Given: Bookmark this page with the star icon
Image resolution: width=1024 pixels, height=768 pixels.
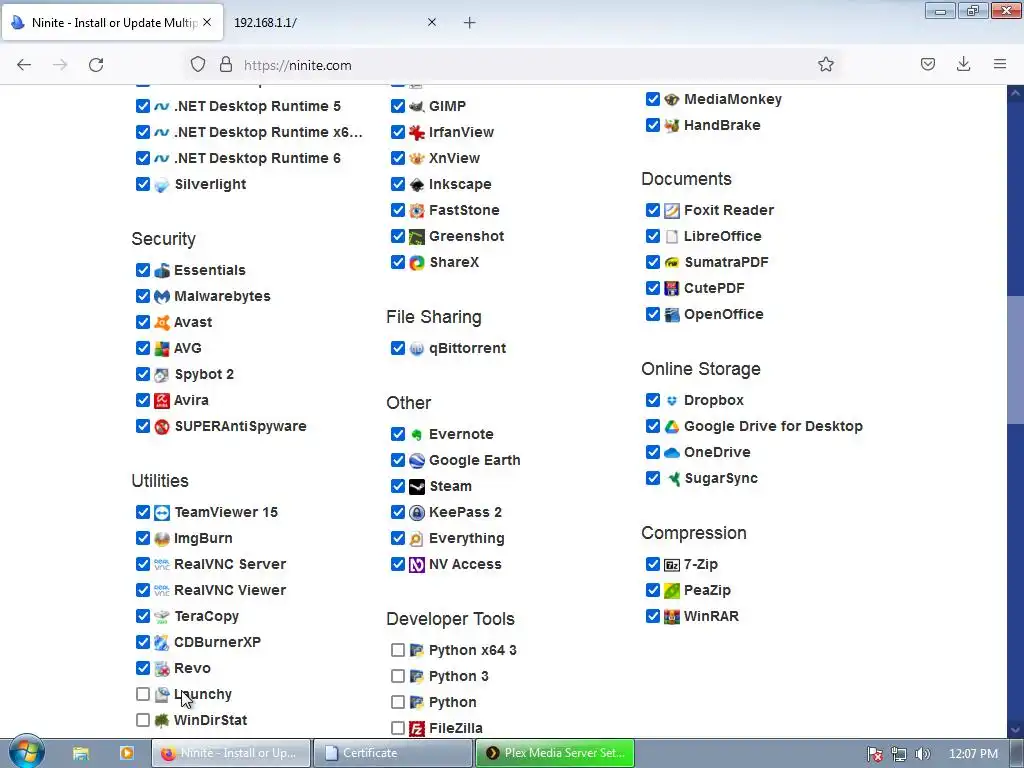Looking at the screenshot, I should 825,65.
